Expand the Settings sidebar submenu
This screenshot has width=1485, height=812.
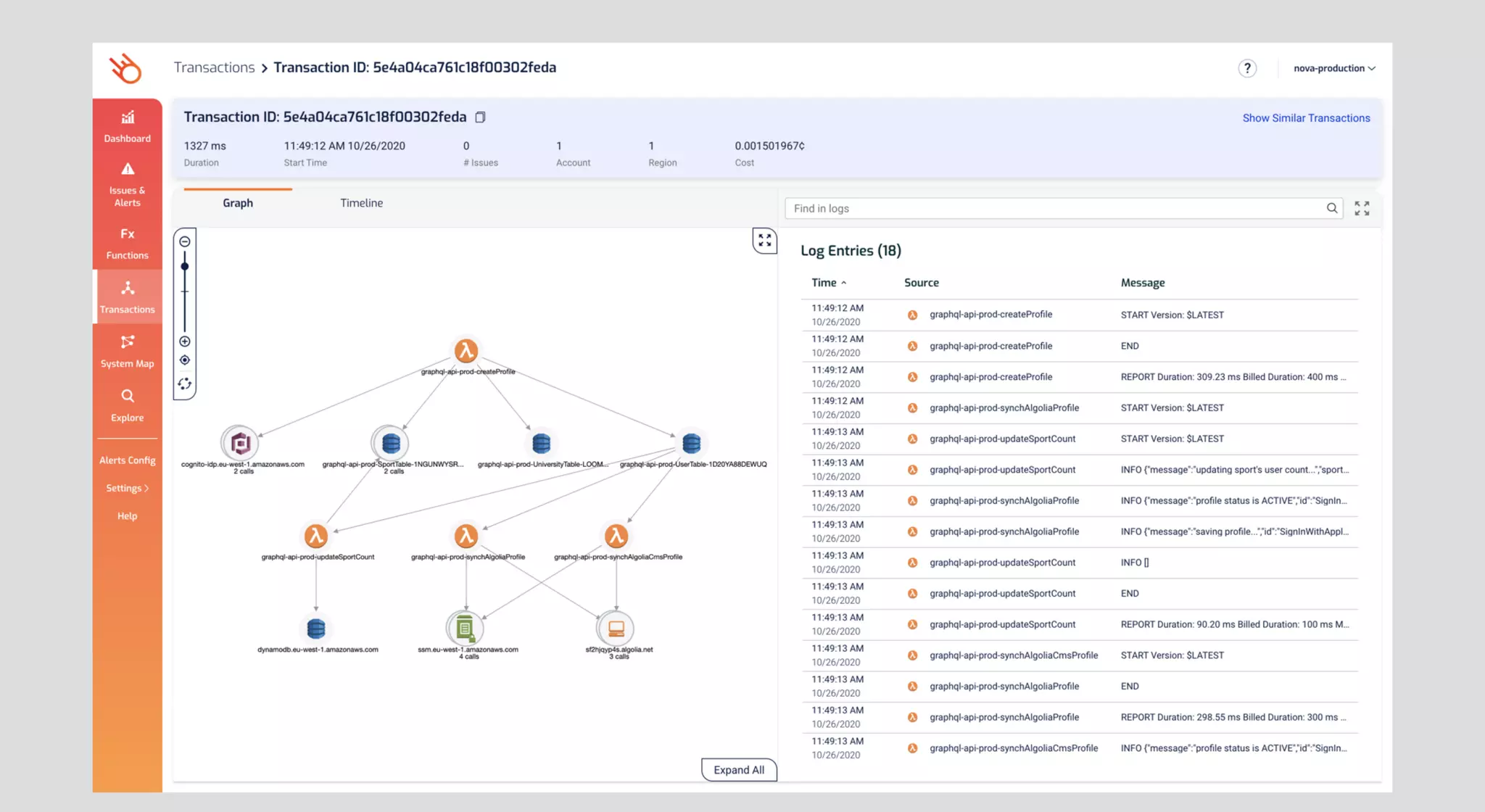pos(128,488)
